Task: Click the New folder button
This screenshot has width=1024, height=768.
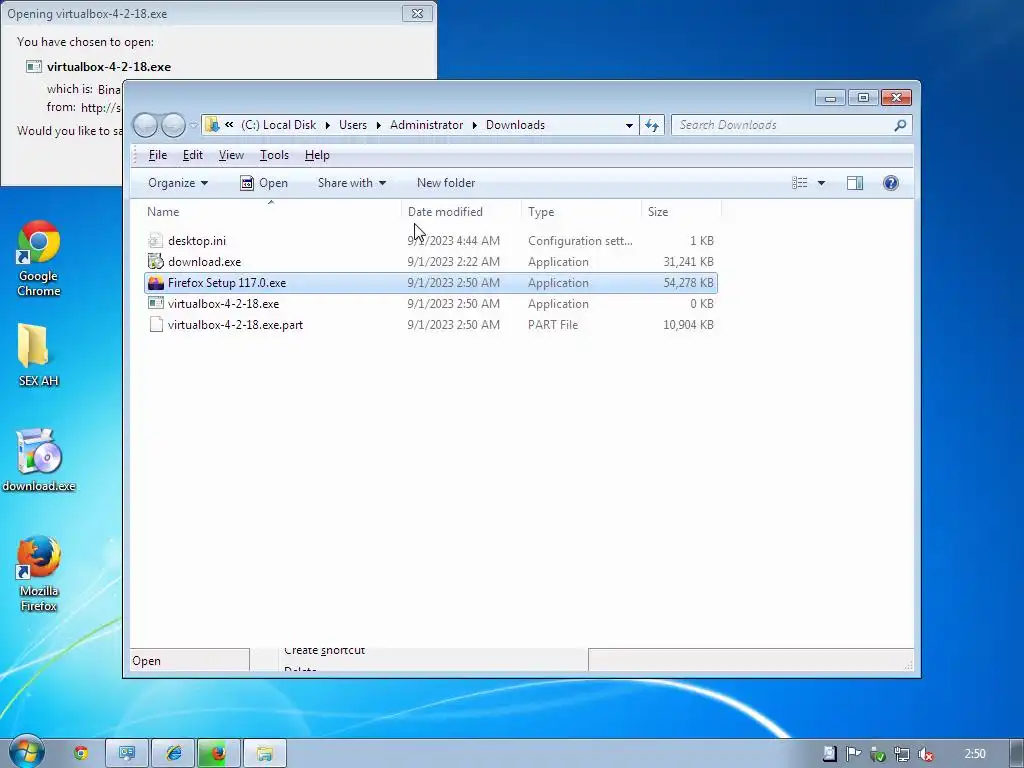Action: tap(445, 183)
